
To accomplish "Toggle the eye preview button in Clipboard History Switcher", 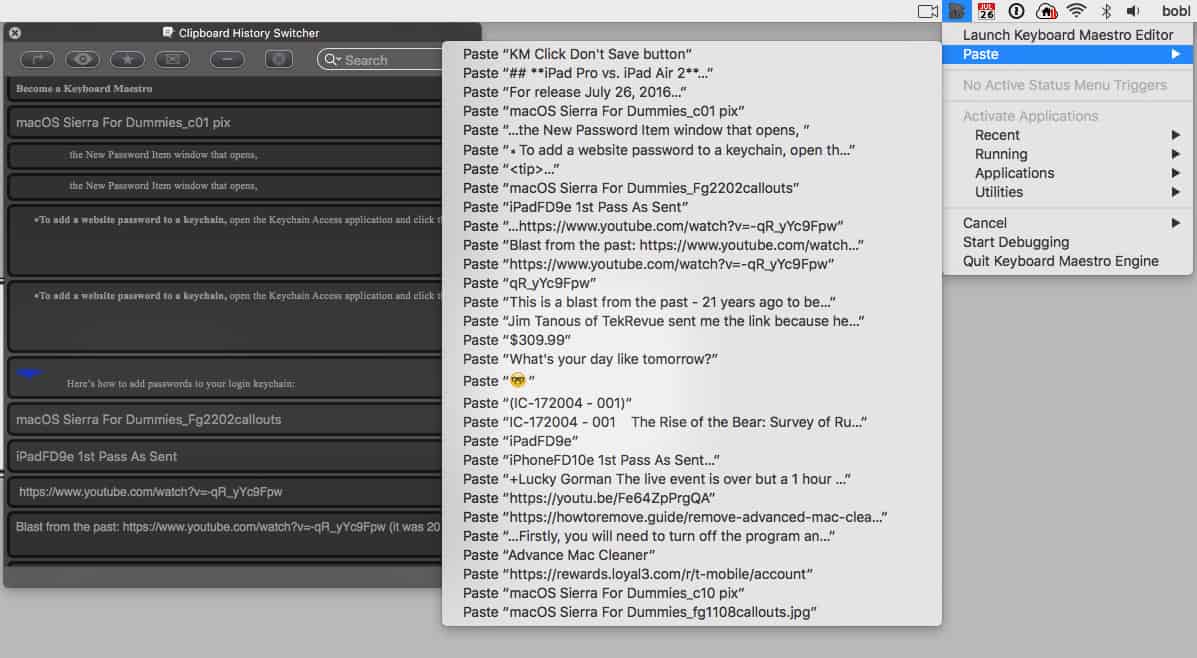I will 82,60.
